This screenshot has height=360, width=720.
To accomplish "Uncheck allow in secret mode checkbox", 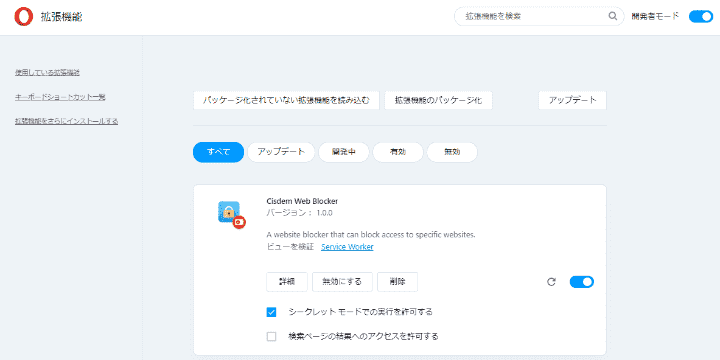I will 271,312.
